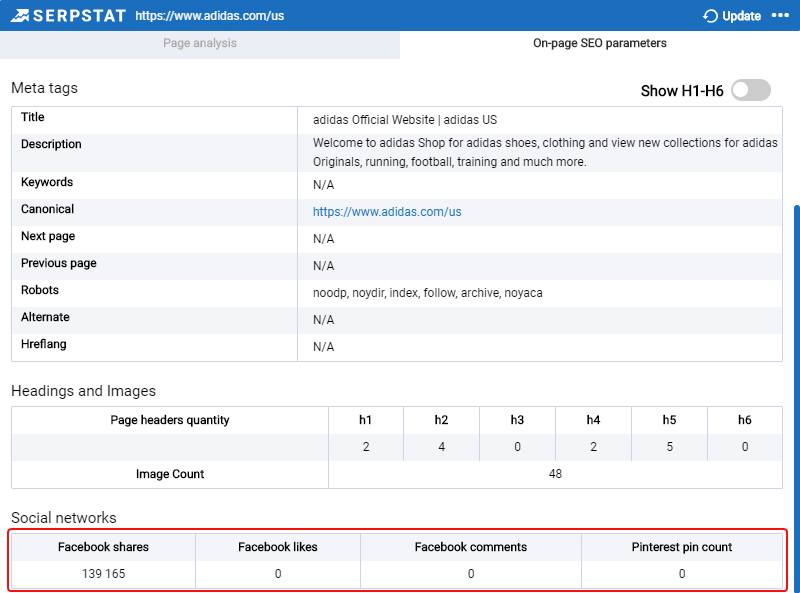Click the SERPSTAT brand name text

(80, 16)
